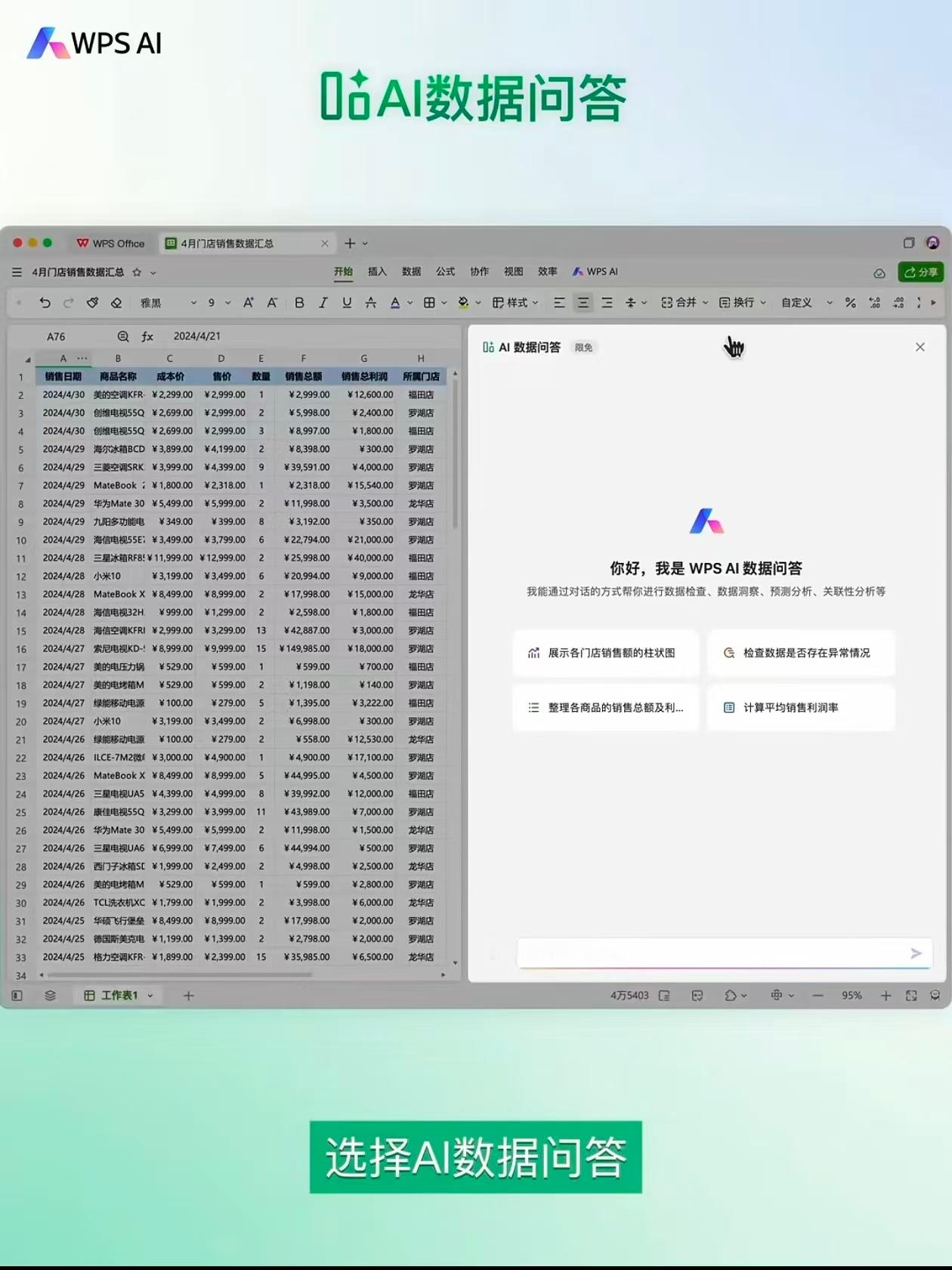This screenshot has height=1270, width=952.
Task: Click the vertical alignment icon
Action: pos(631,303)
